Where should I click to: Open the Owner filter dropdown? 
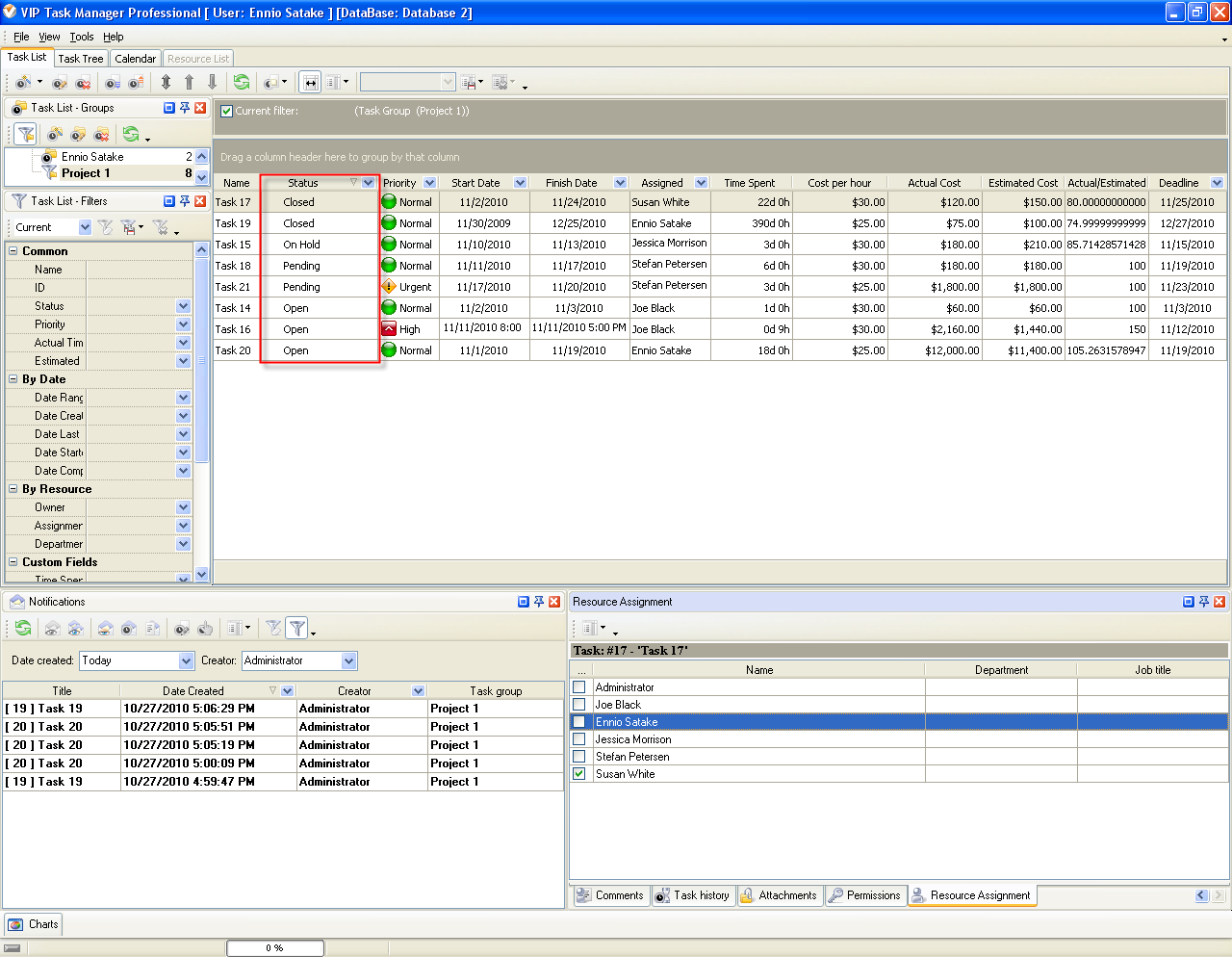pos(184,507)
